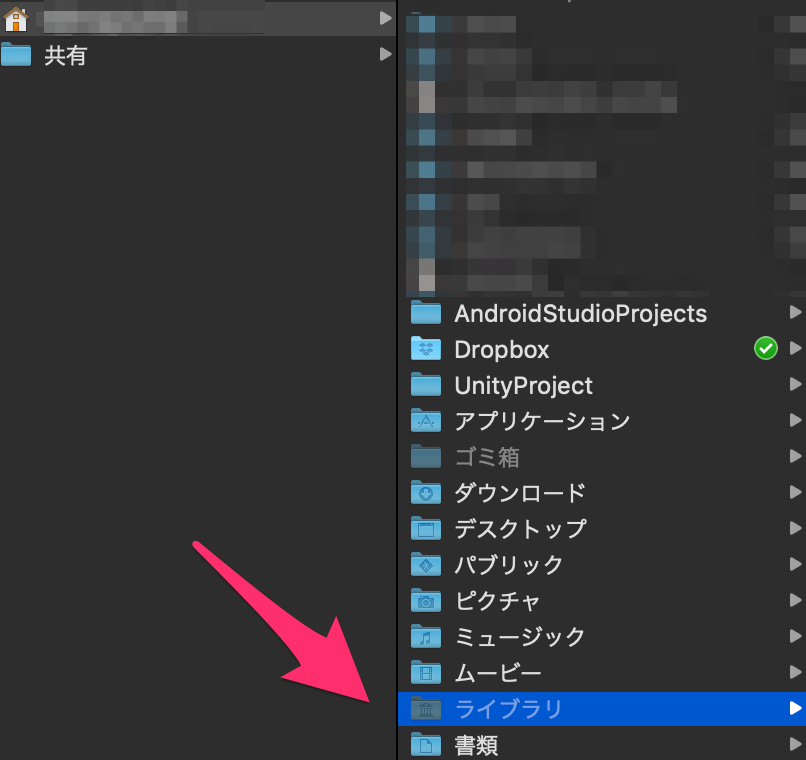This screenshot has height=760, width=806.
Task: Click the Dropbox folder icon
Action: (426, 348)
